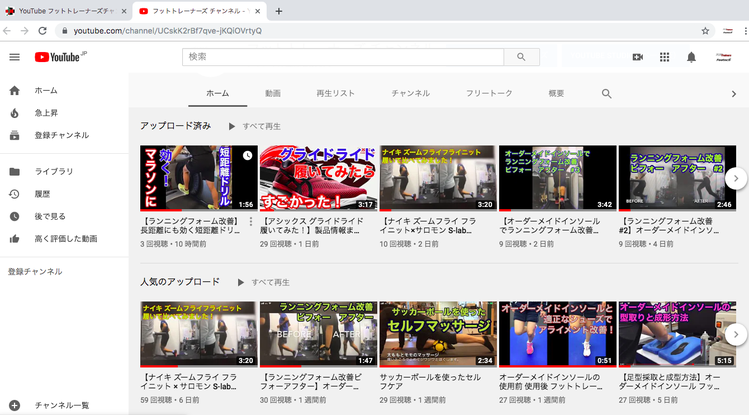
Task: Show next videos in 人気のアップロード row
Action: point(736,334)
